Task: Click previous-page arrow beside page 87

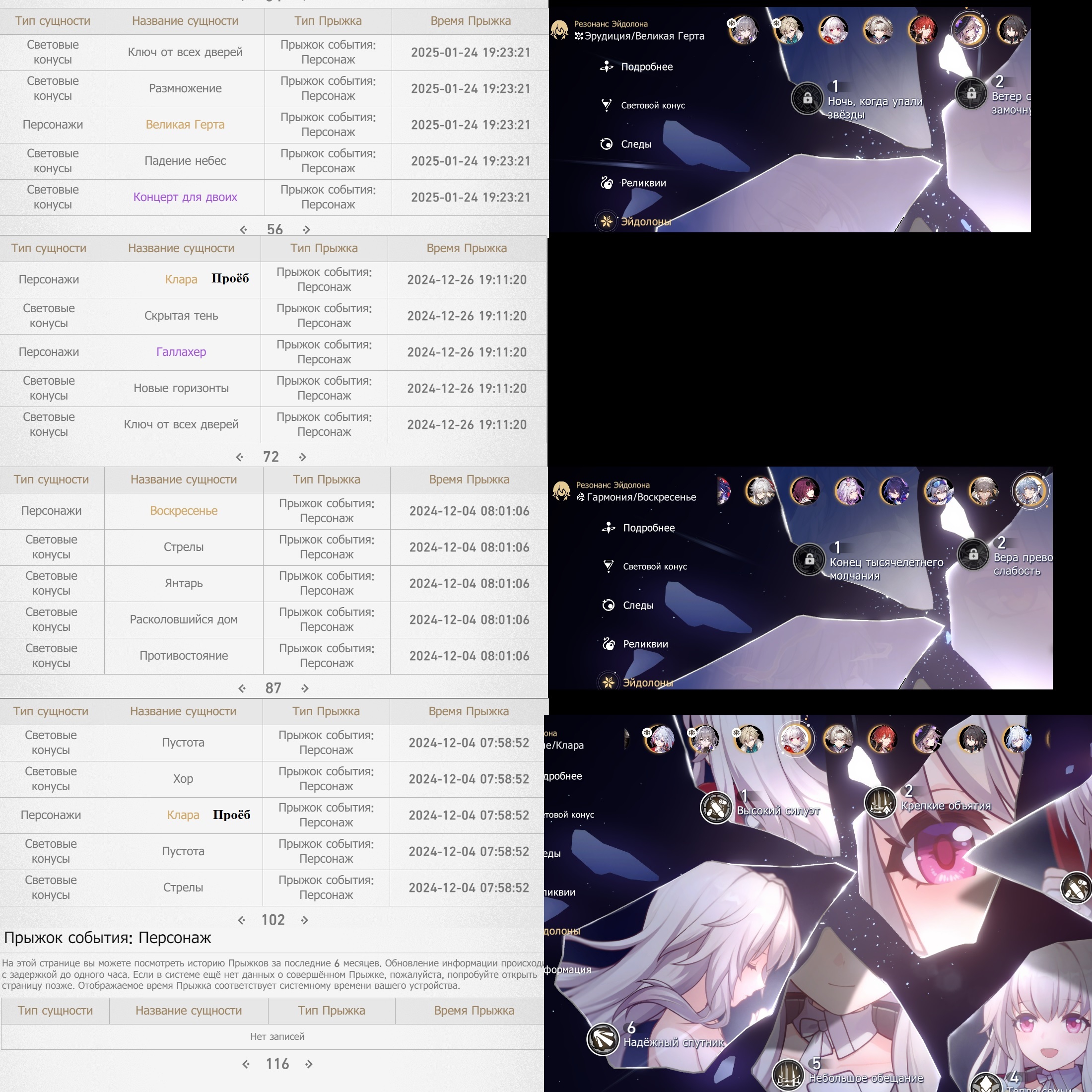Action: tap(242, 688)
